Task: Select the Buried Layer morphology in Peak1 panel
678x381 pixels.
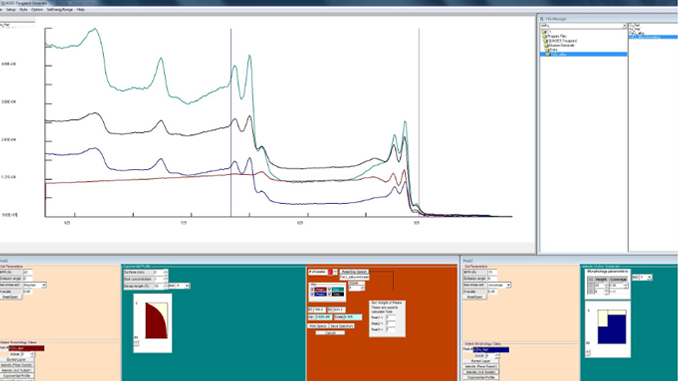Action: [x=17, y=359]
